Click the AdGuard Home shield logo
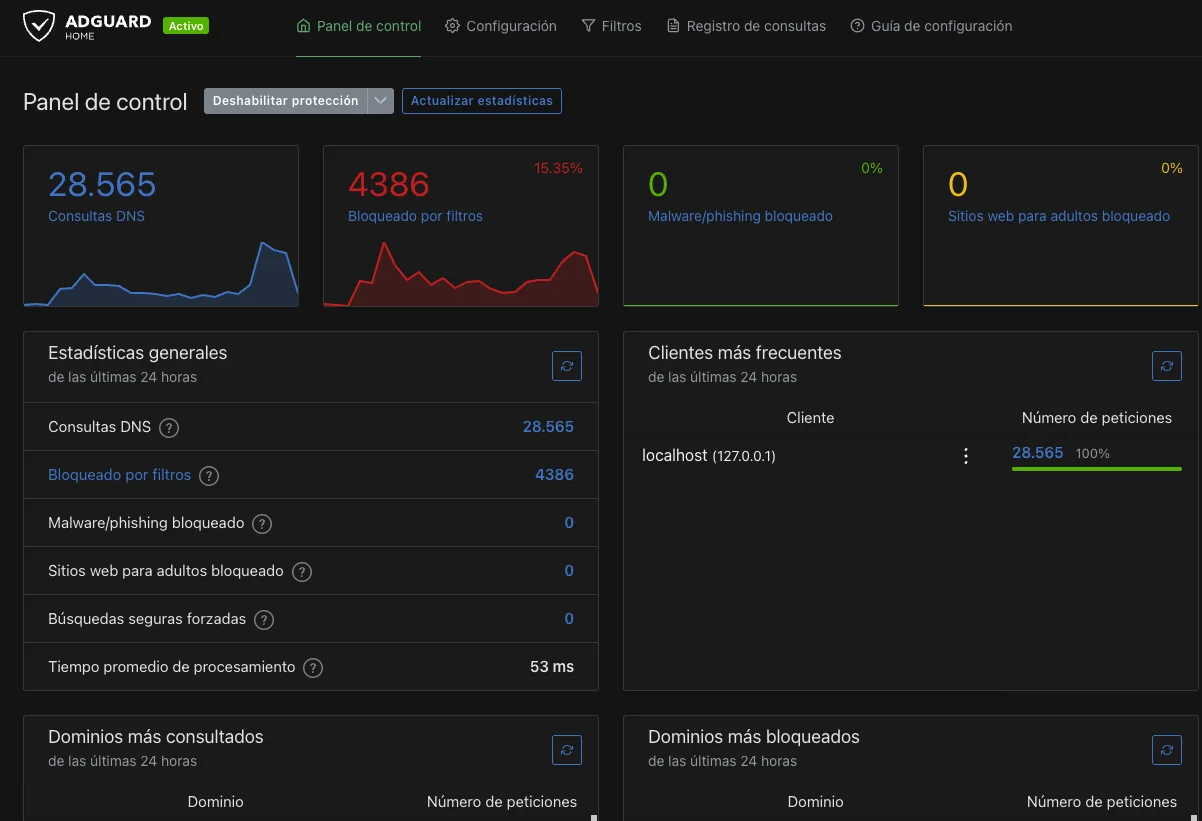 click(39, 26)
